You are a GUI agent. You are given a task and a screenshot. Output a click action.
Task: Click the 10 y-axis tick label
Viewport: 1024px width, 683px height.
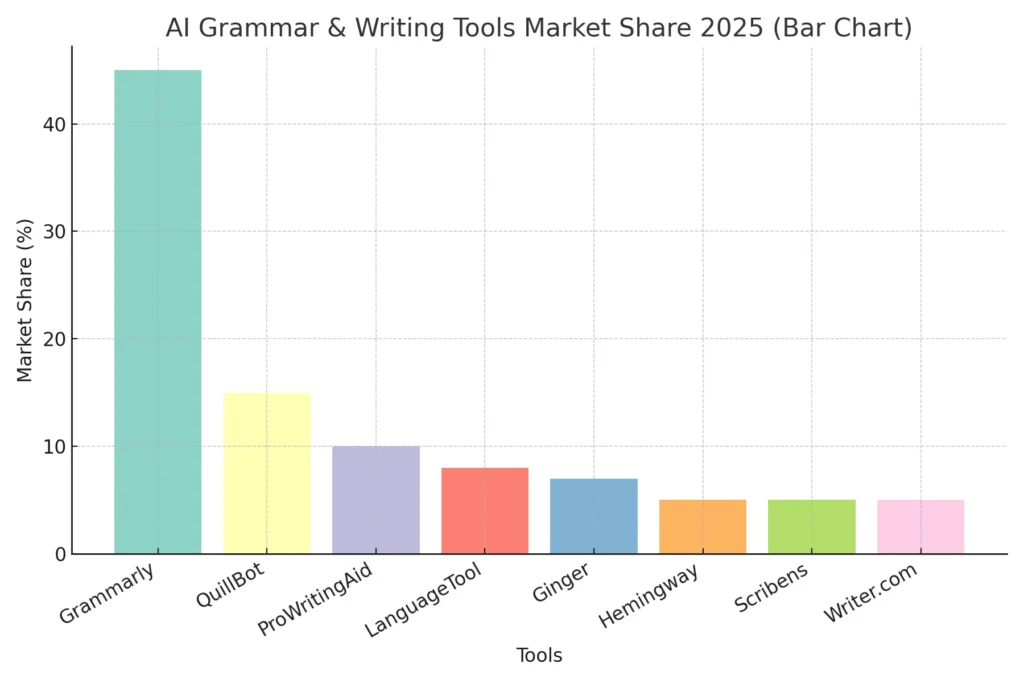click(x=55, y=447)
